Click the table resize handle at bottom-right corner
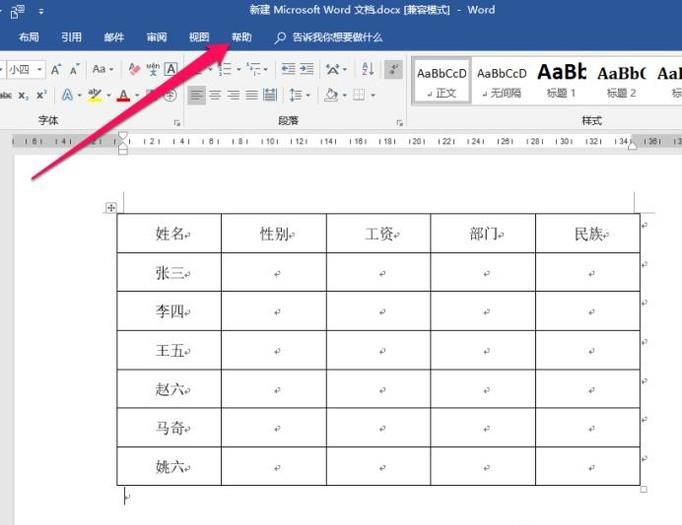682x525 pixels. click(x=644, y=489)
